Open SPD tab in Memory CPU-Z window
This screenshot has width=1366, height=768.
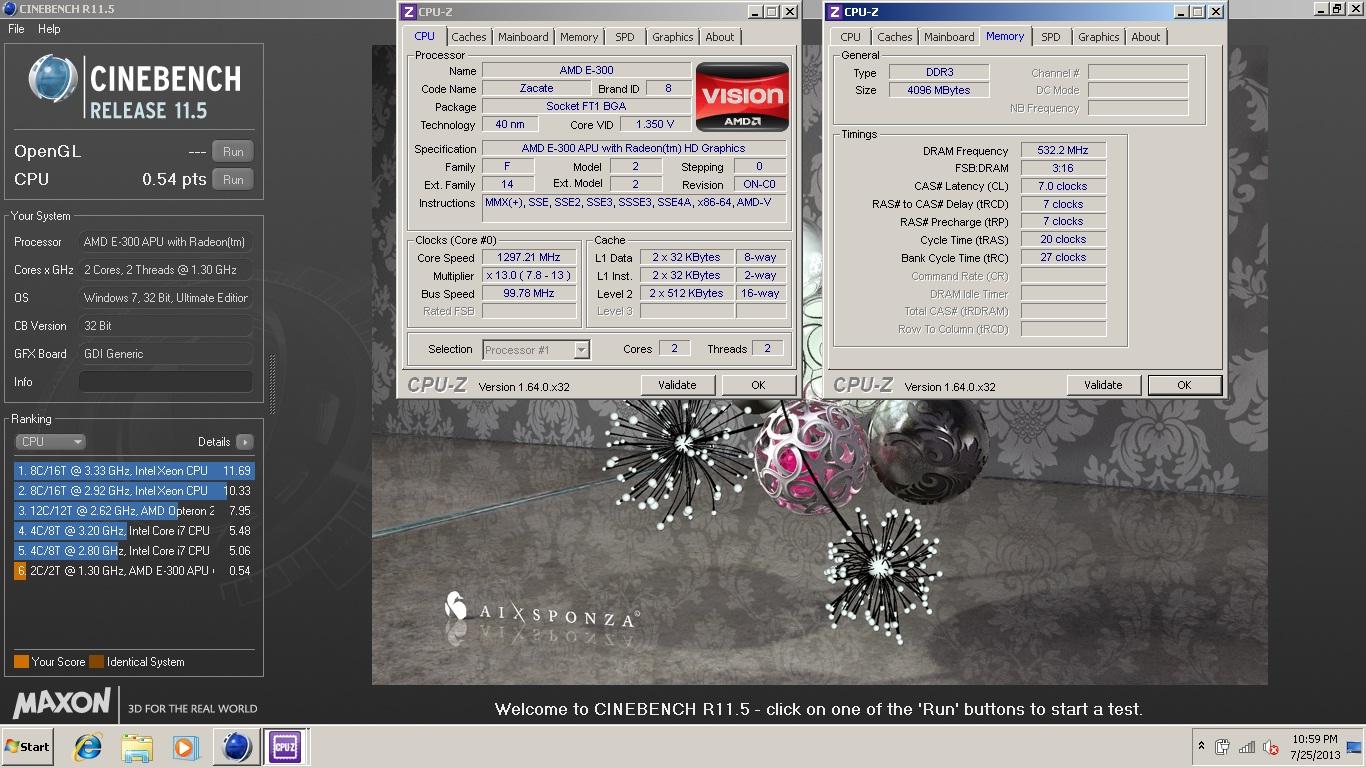pyautogui.click(x=1051, y=37)
